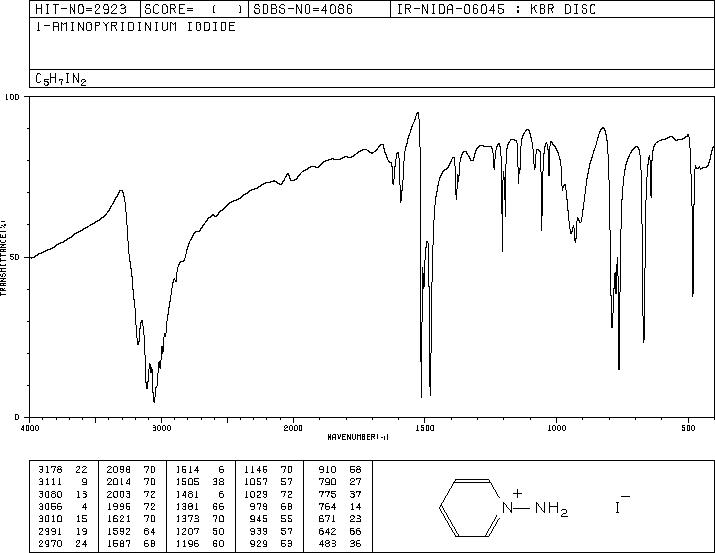This screenshot has height=553, width=715.
Task: Select the compound name 1-AMINOPYRIDINIUM IODIDE
Action: [x=135, y=26]
